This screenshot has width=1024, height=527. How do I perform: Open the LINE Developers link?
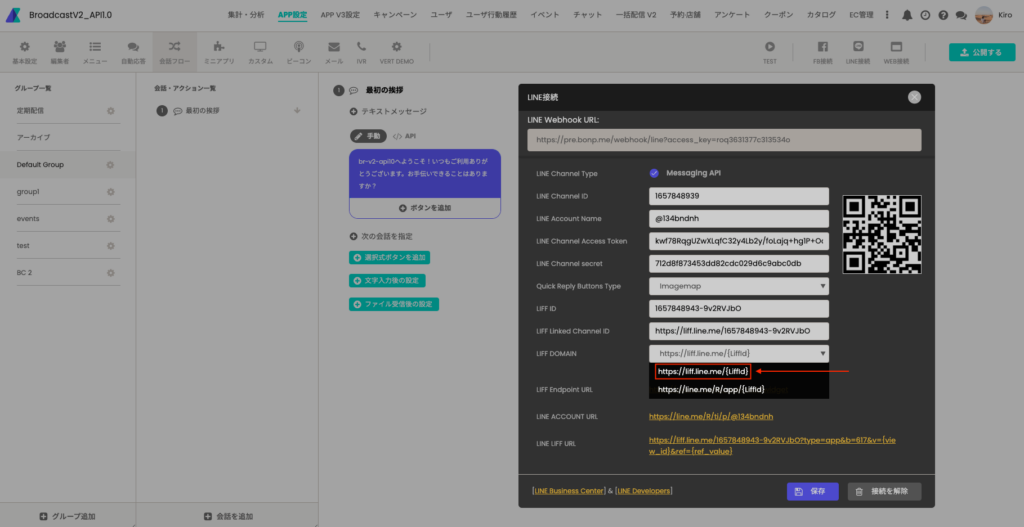(x=644, y=491)
